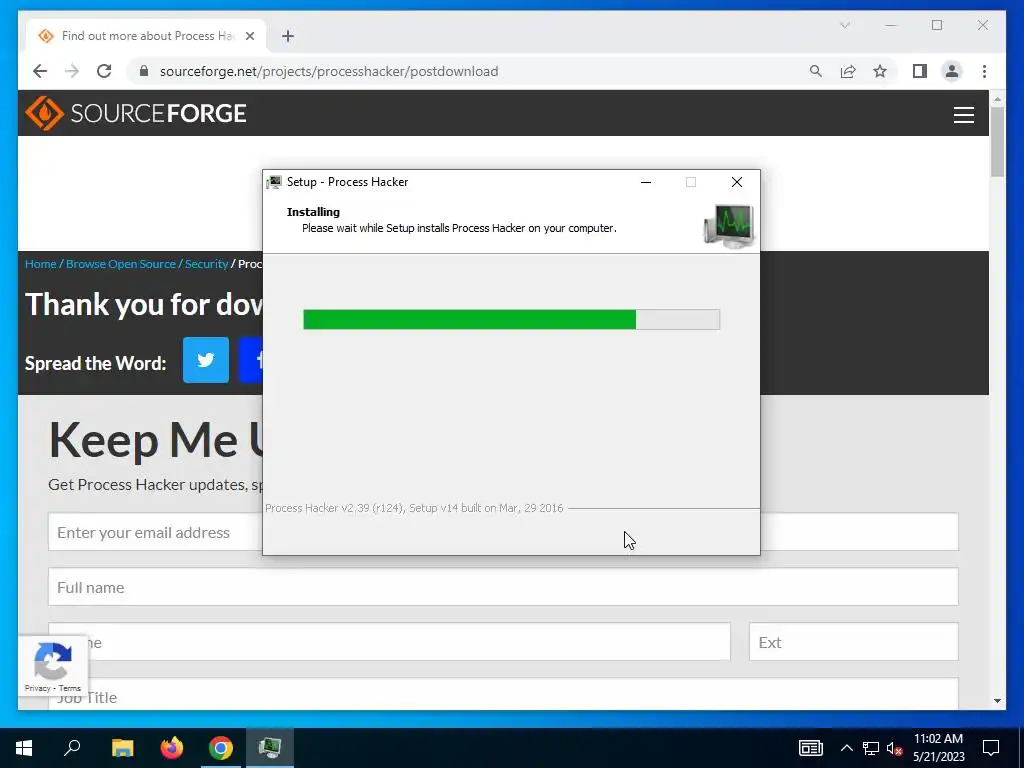The image size is (1024, 768).
Task: Open the reCAPTCHA Privacy link
Action: tap(37, 688)
